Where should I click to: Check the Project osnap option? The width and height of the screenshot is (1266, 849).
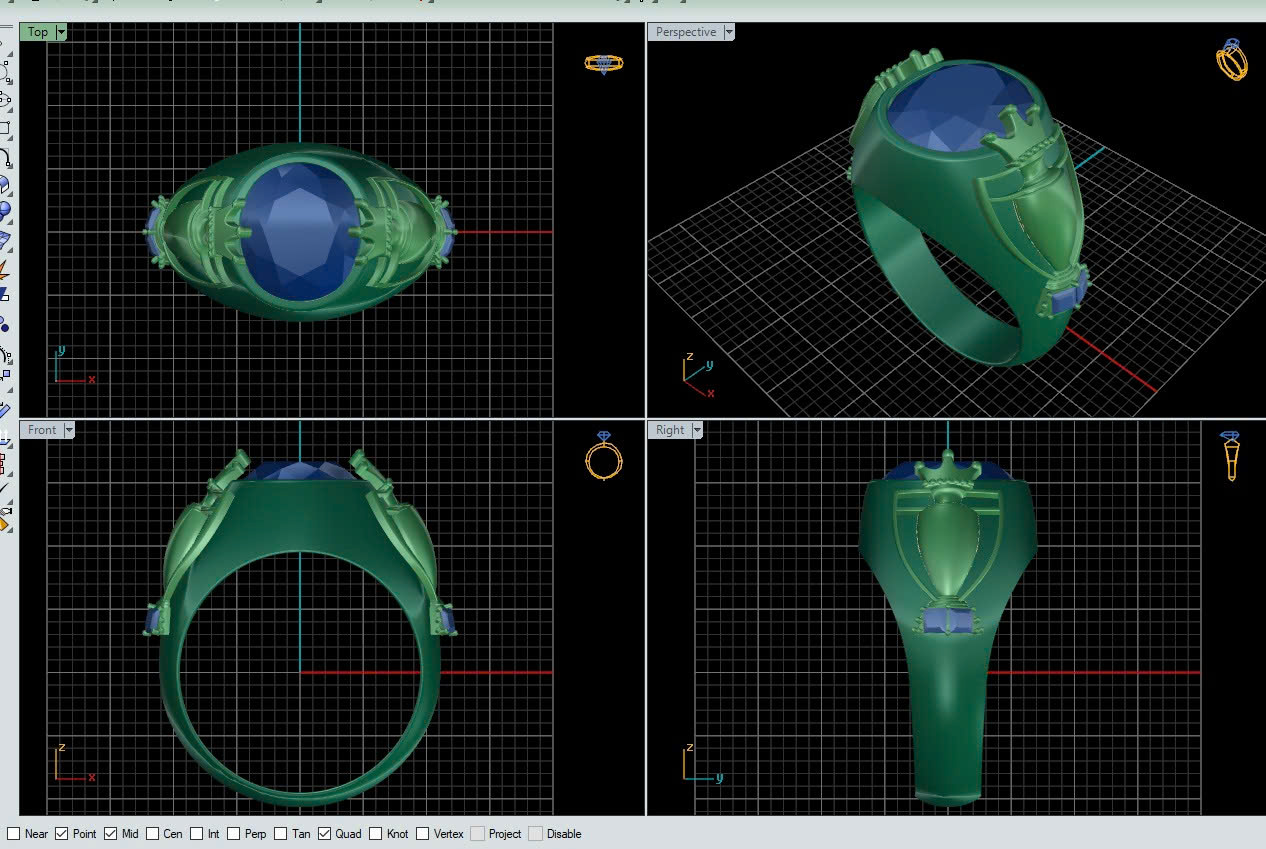coord(478,833)
